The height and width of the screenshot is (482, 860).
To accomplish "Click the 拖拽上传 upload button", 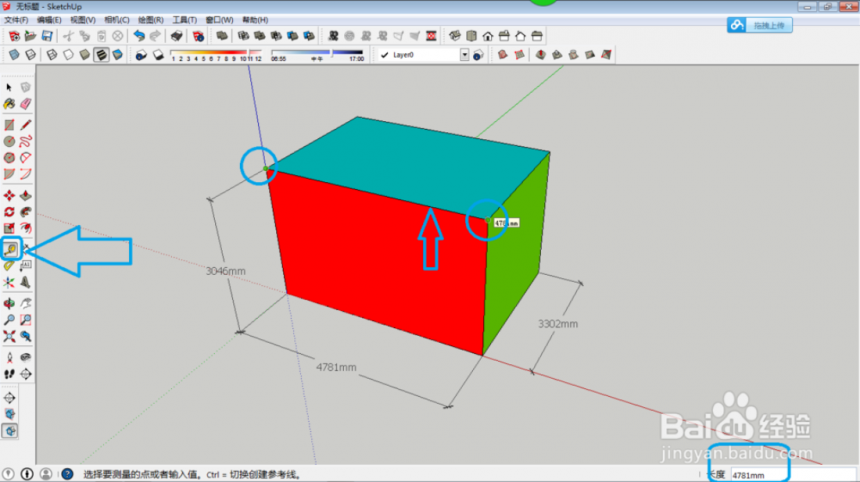I will [760, 25].
